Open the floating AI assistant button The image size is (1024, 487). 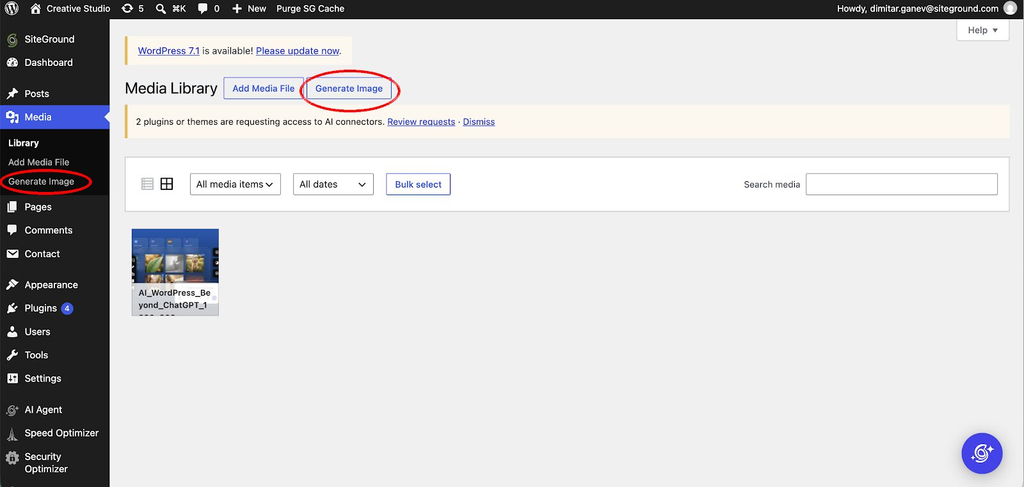(982, 453)
